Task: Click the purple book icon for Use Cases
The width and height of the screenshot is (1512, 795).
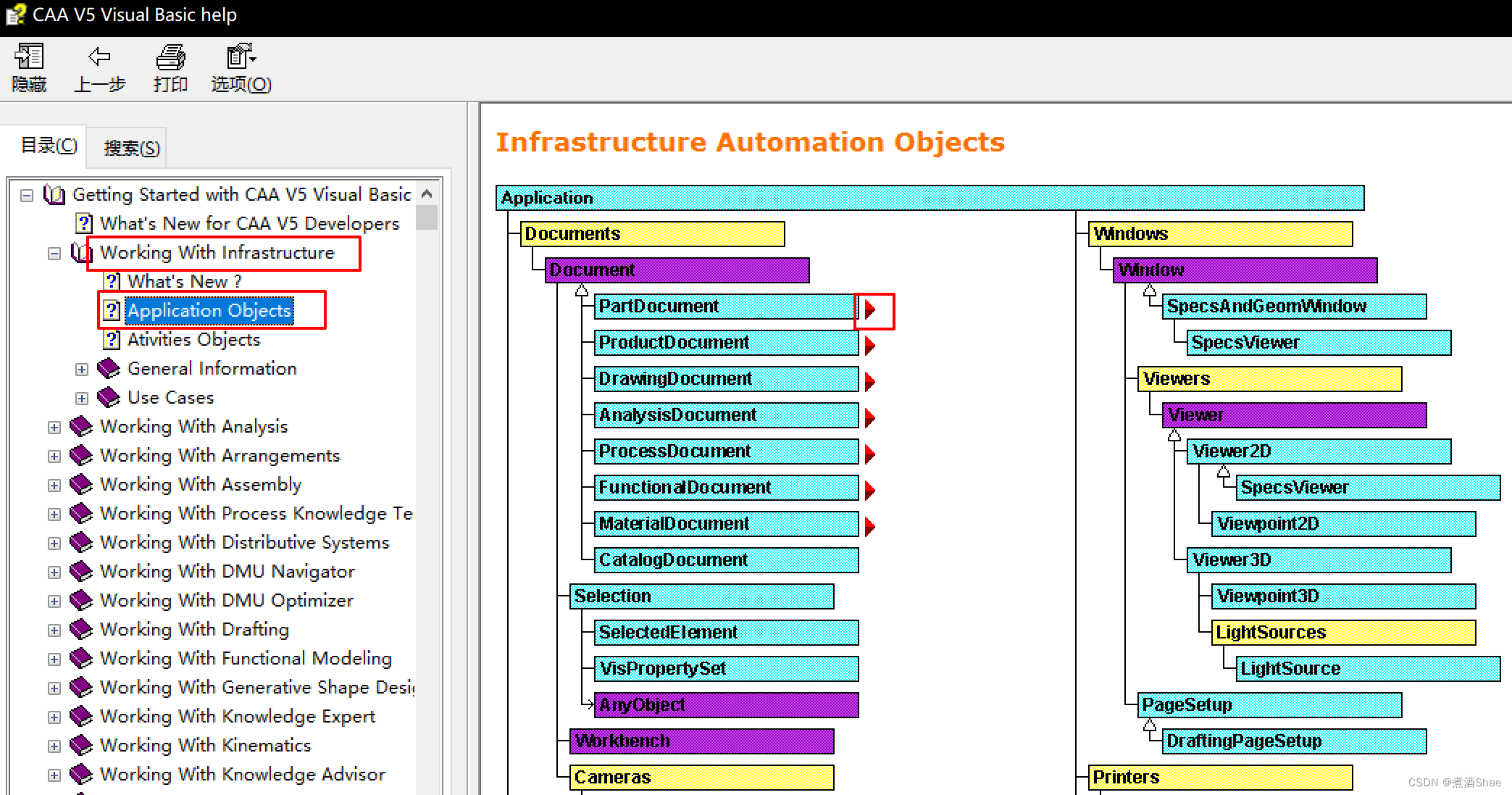Action: tap(109, 397)
